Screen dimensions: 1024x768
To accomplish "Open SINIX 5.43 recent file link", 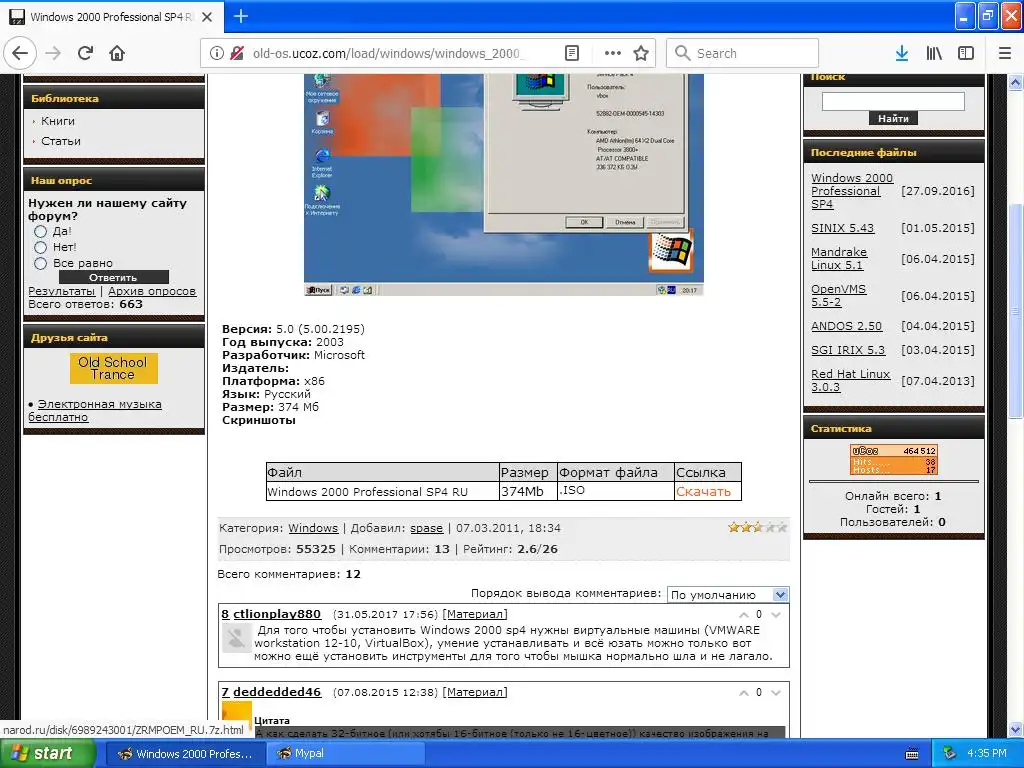I will click(x=842, y=228).
